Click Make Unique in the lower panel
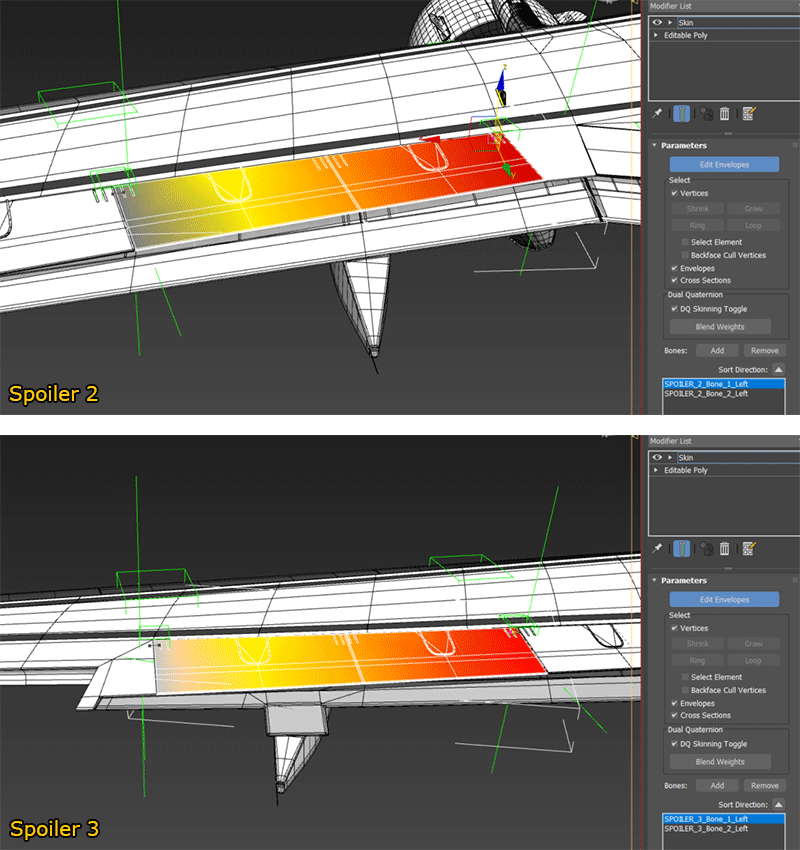 tap(706, 548)
